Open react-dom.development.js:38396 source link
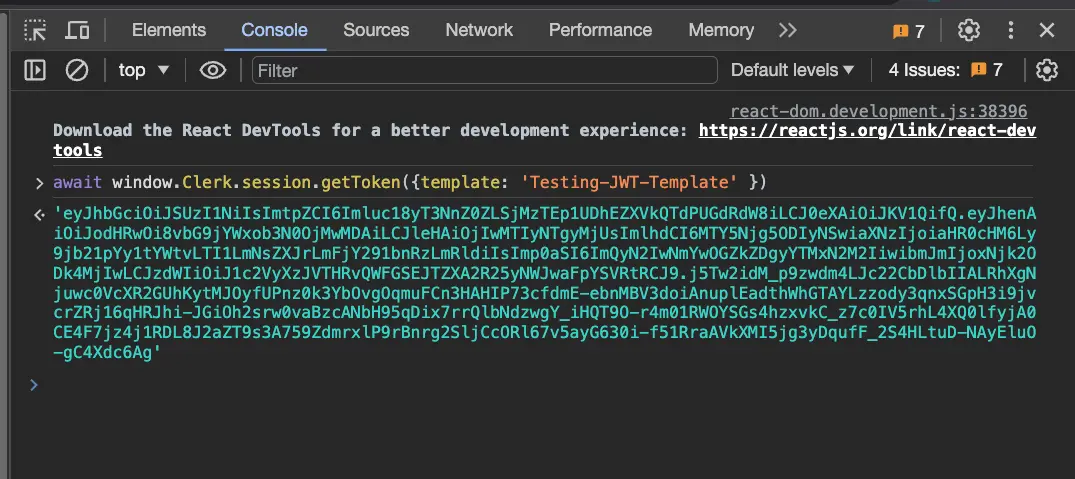 [878, 111]
